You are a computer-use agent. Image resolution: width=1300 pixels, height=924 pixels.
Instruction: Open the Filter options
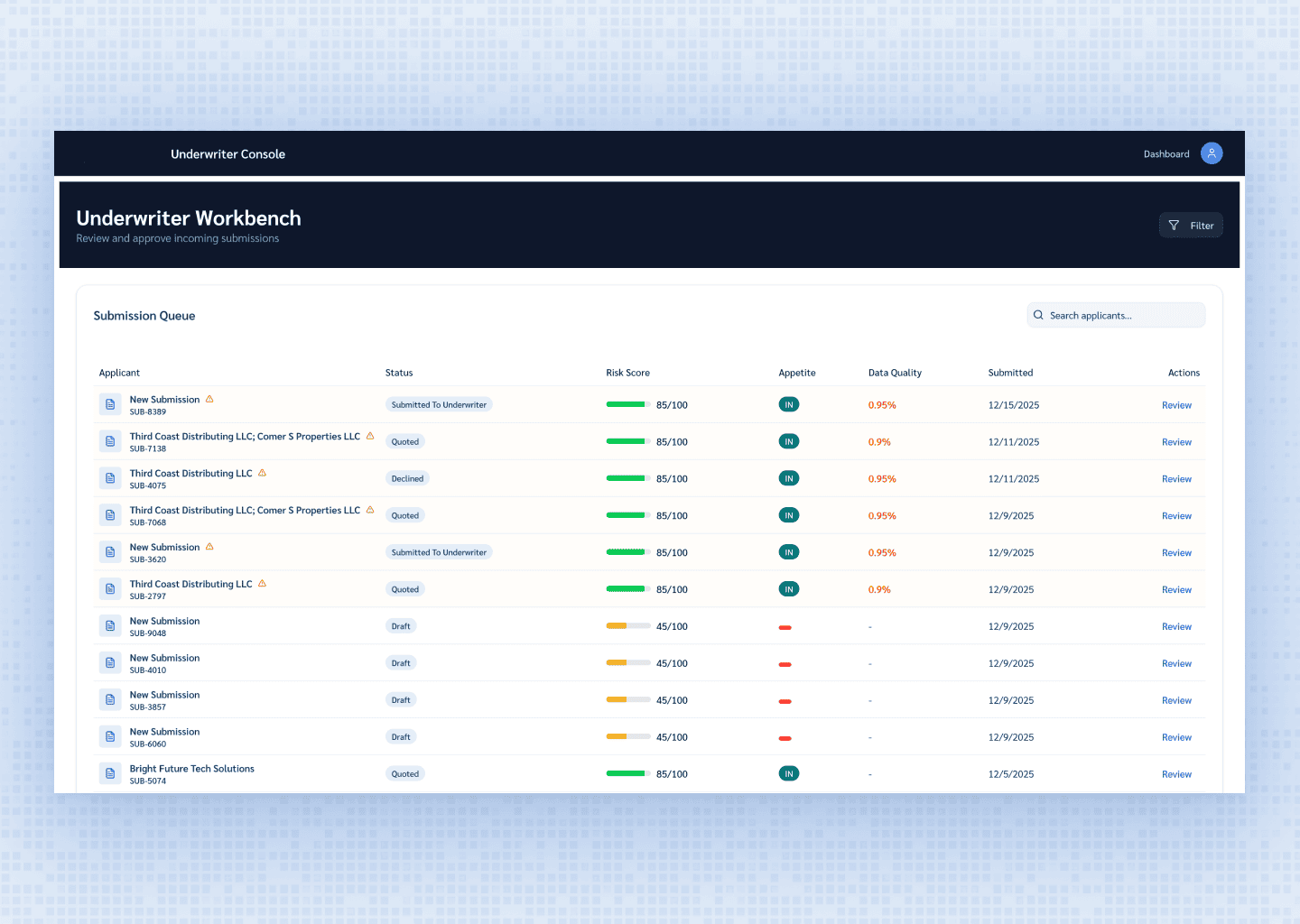1191,226
